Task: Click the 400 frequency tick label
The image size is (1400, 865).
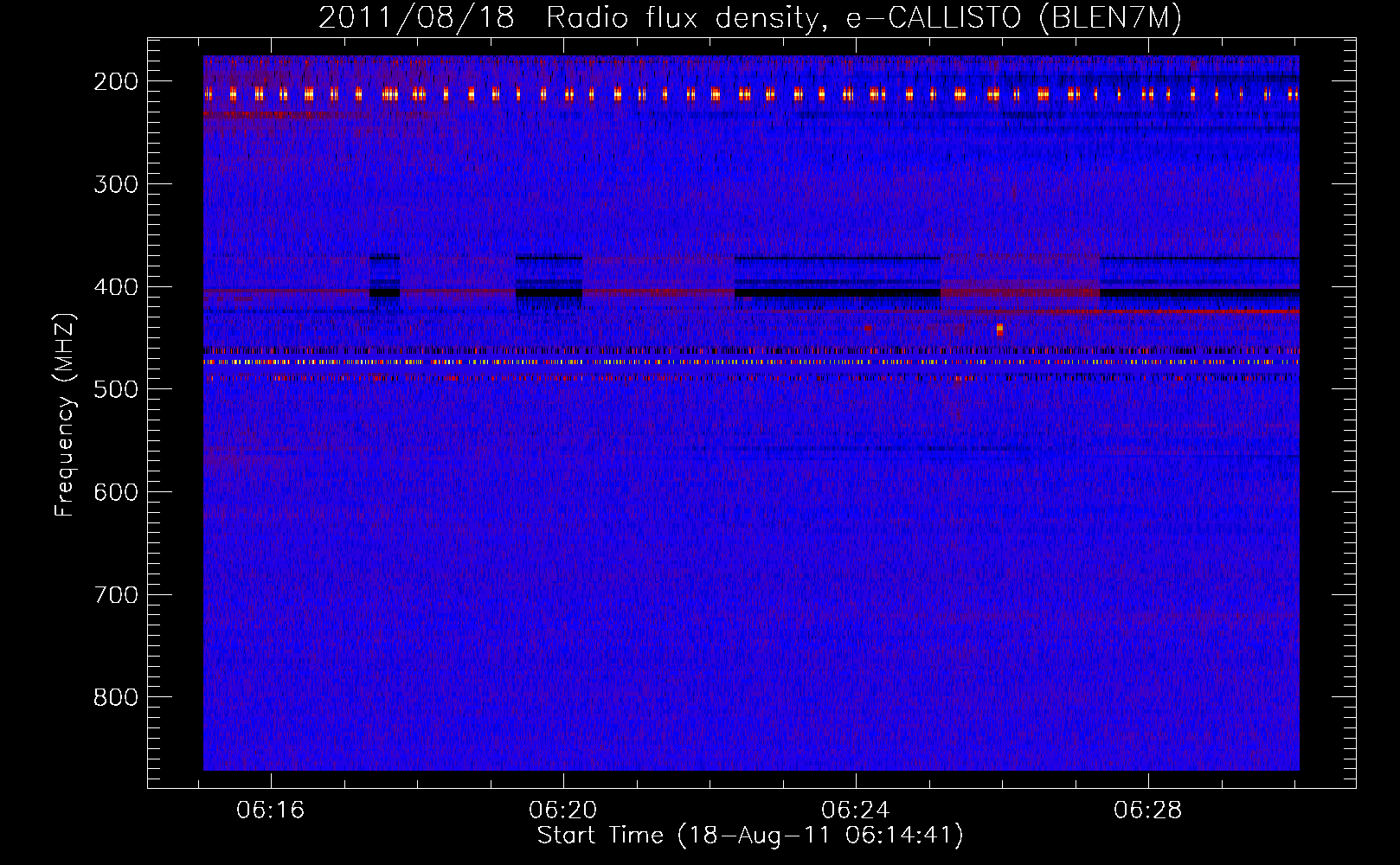Action: point(116,287)
